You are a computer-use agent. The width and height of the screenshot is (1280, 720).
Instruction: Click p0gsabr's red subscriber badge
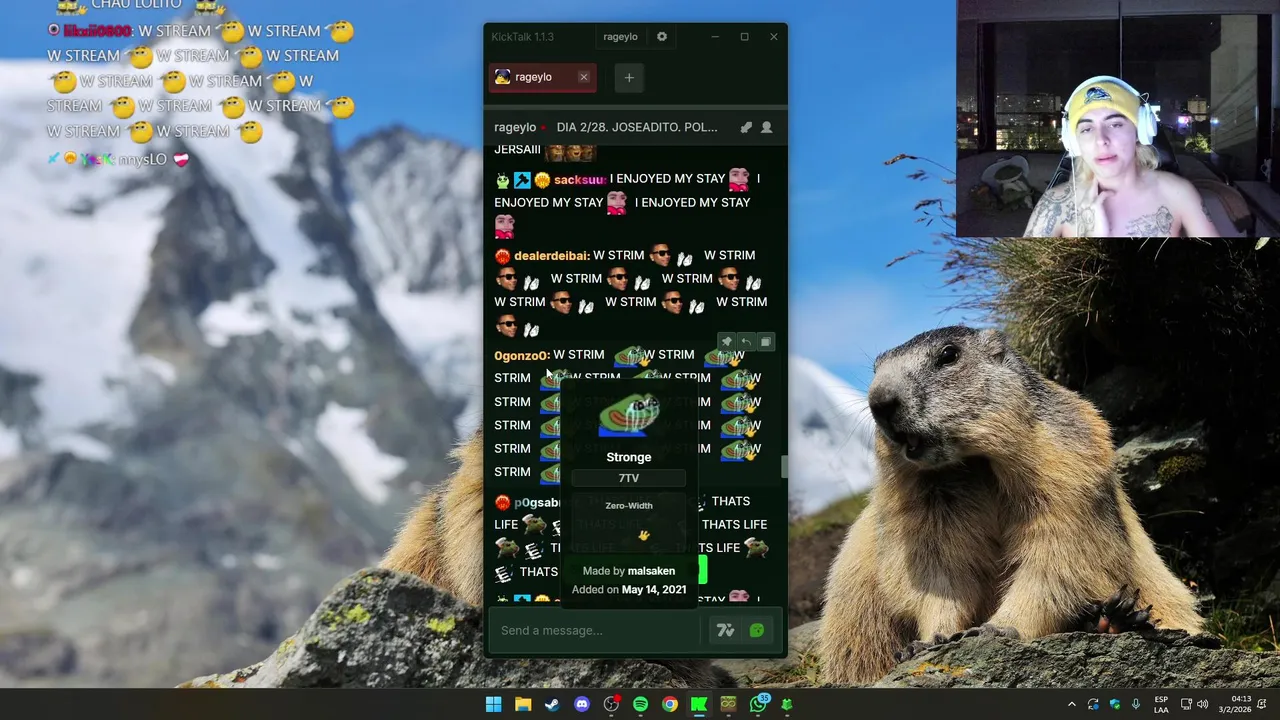tap(502, 502)
